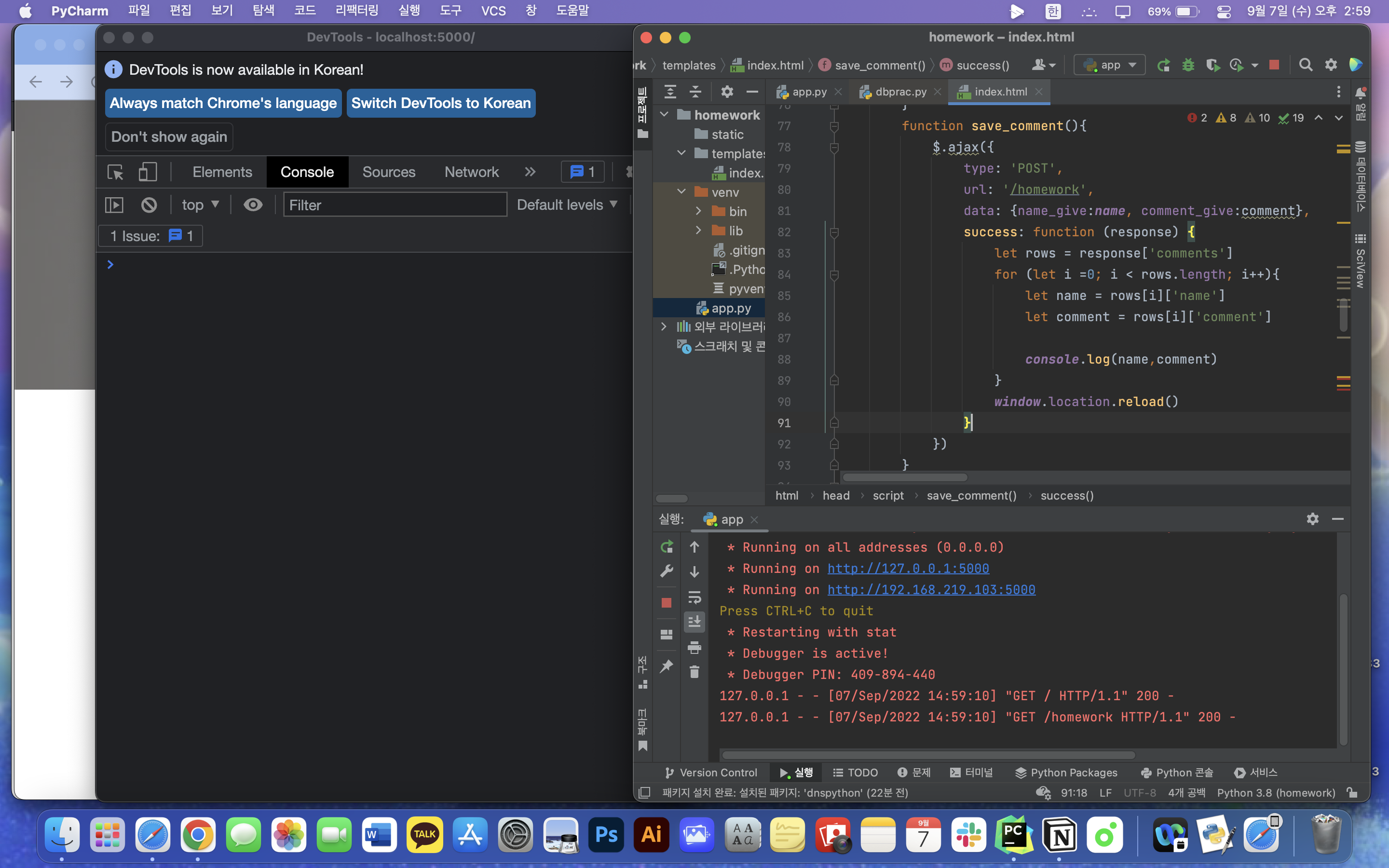This screenshot has width=1389, height=868.
Task: Pin the Run tab
Action: [x=667, y=666]
